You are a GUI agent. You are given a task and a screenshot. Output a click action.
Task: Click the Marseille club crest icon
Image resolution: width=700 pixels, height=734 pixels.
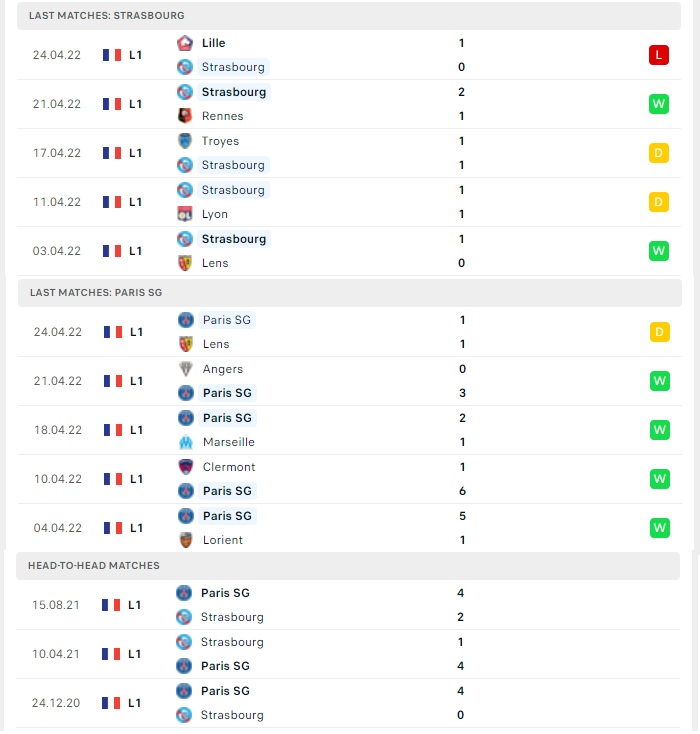pyautogui.click(x=186, y=442)
